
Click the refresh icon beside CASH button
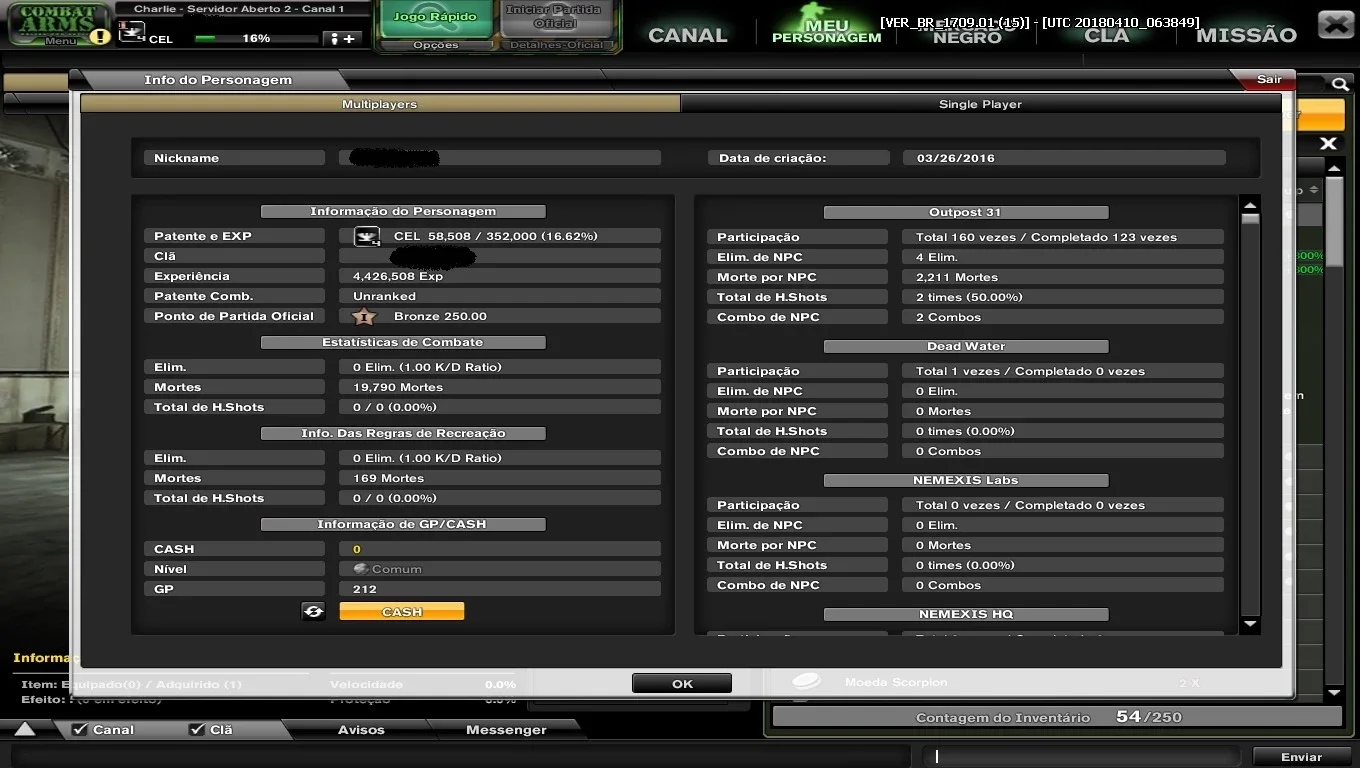click(x=313, y=611)
